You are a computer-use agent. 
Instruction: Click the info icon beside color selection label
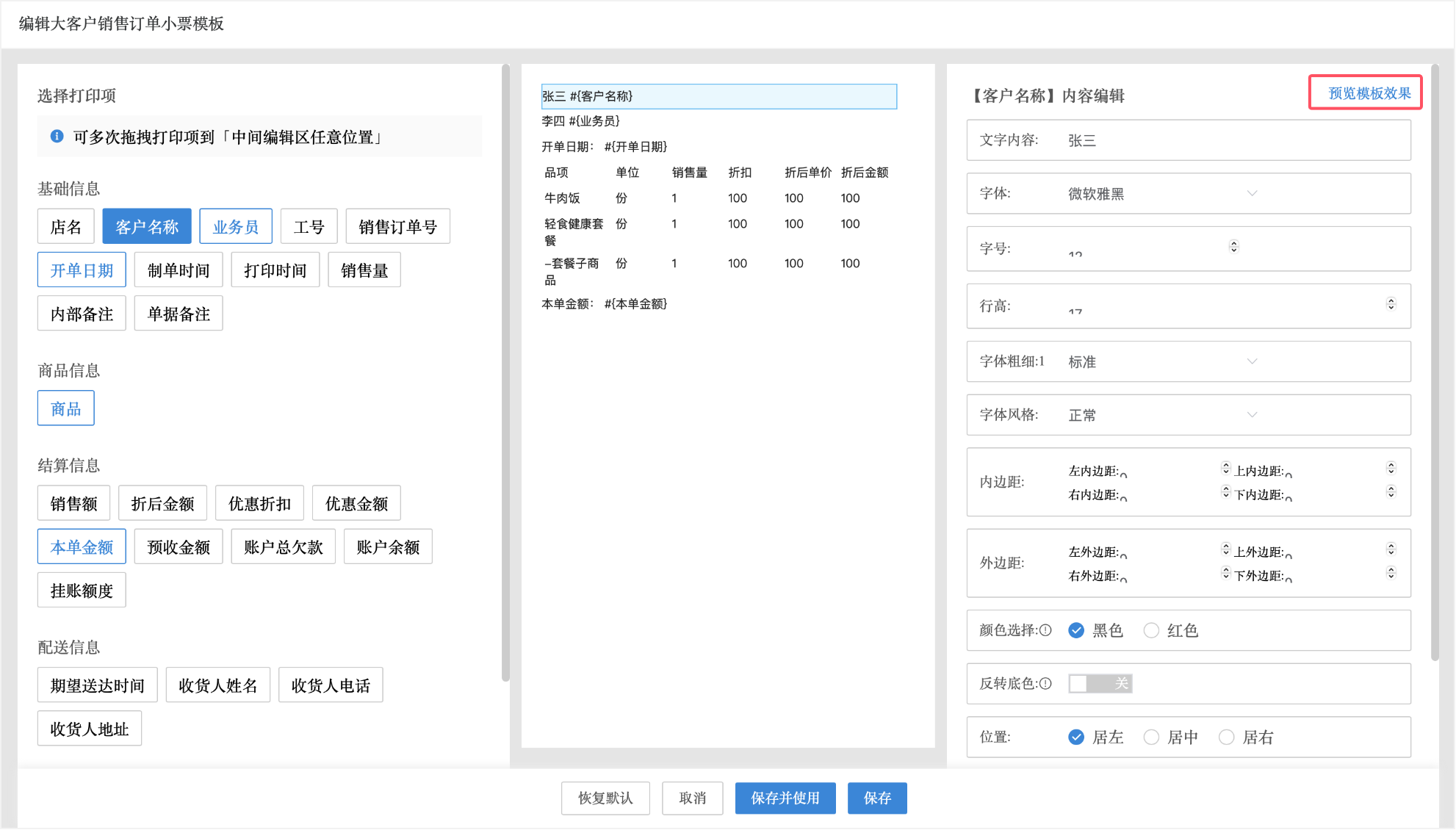tap(1045, 630)
